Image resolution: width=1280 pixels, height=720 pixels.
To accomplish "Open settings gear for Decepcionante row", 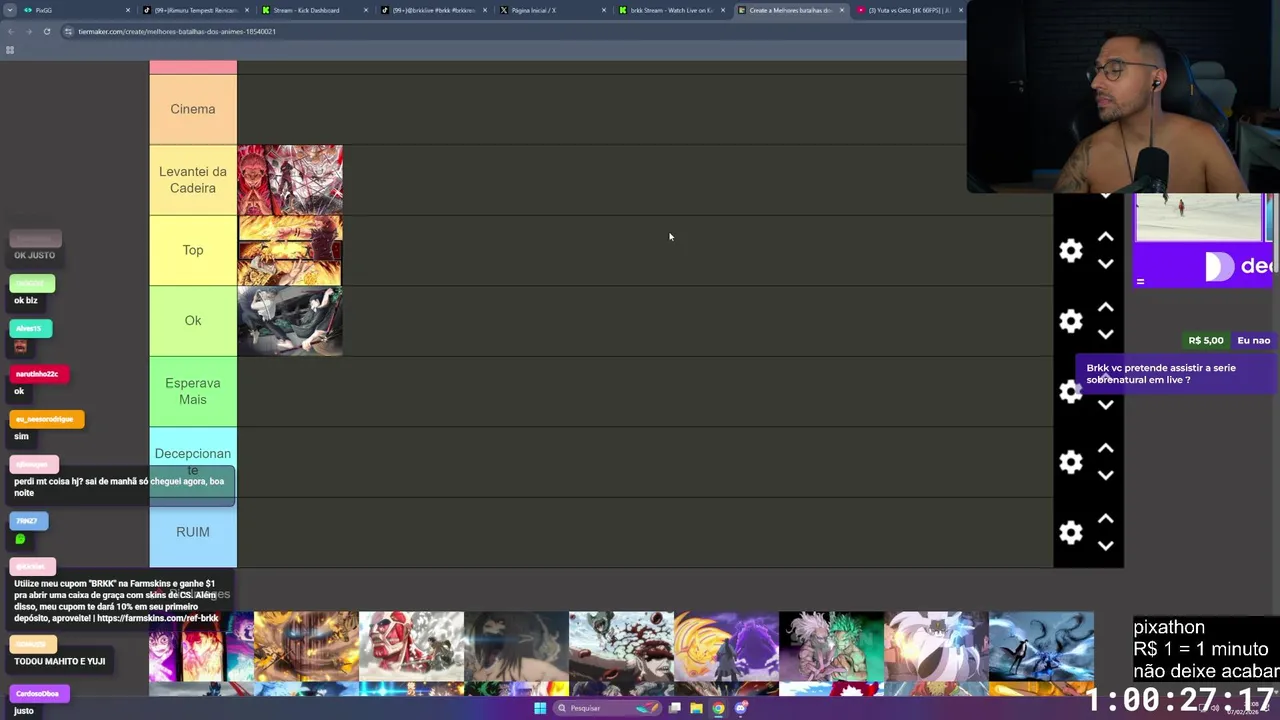I will pyautogui.click(x=1071, y=462).
